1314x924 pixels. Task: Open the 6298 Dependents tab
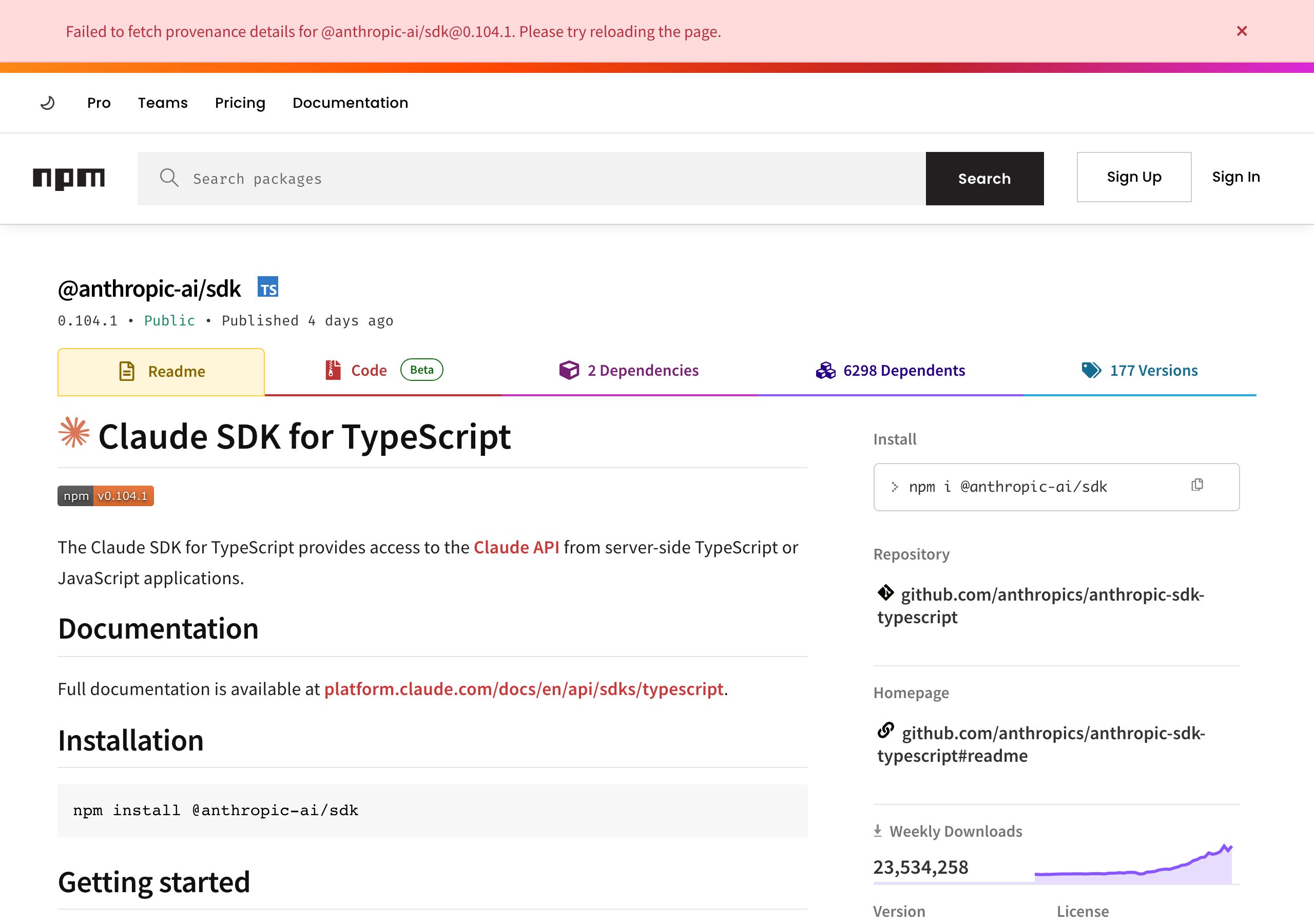click(890, 371)
